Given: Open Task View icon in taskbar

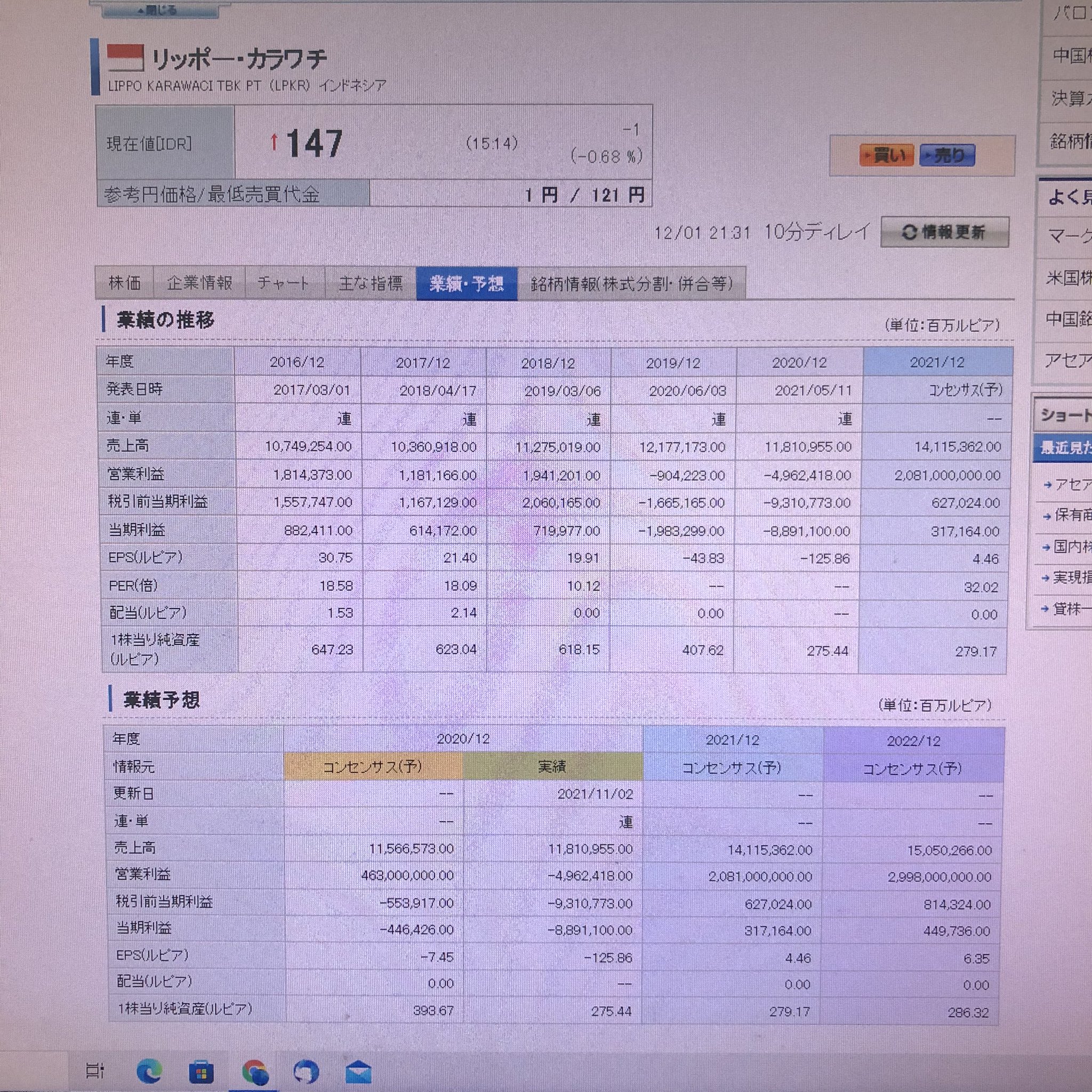Looking at the screenshot, I should (x=95, y=1070).
